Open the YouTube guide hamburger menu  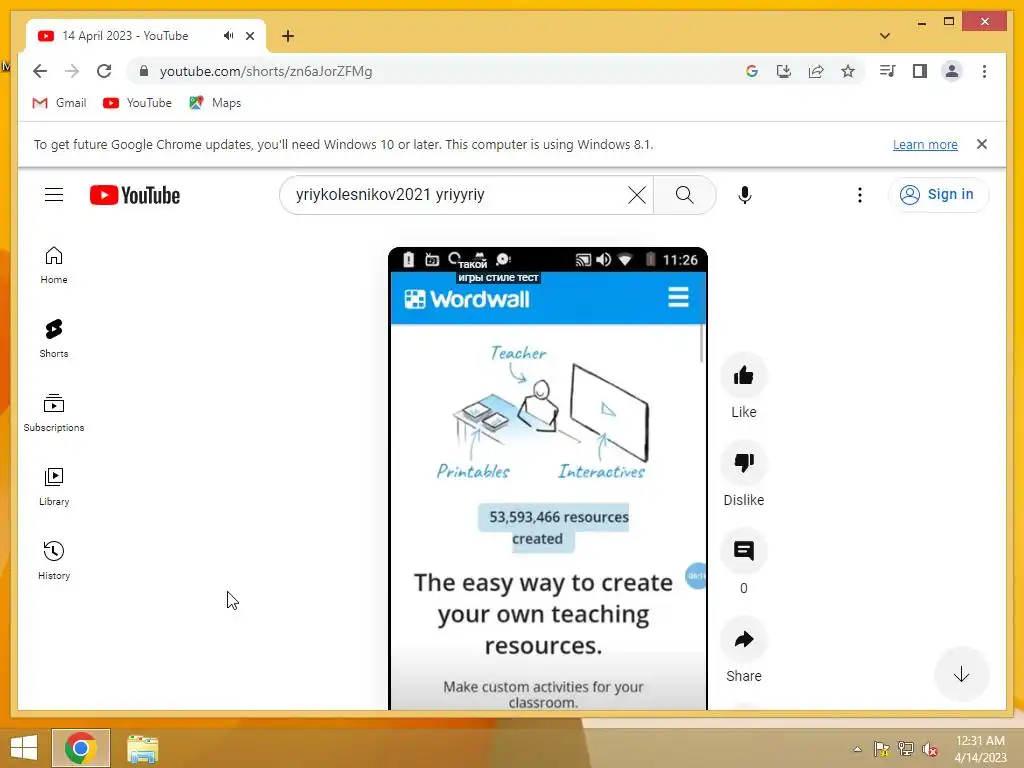coord(54,195)
